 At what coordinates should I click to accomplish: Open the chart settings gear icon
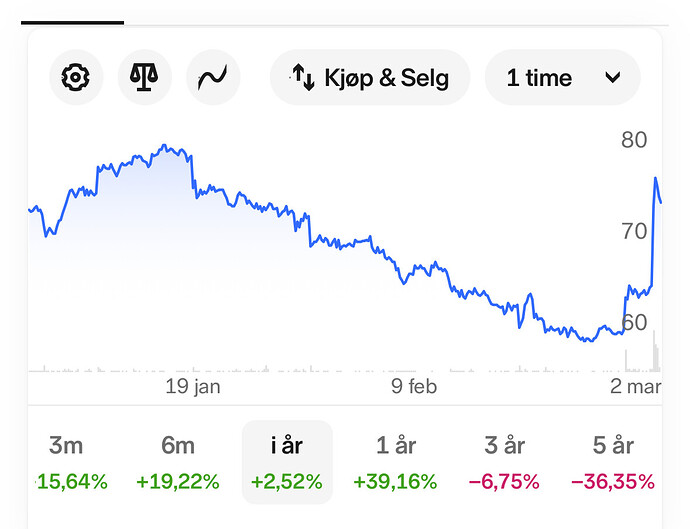pos(75,77)
